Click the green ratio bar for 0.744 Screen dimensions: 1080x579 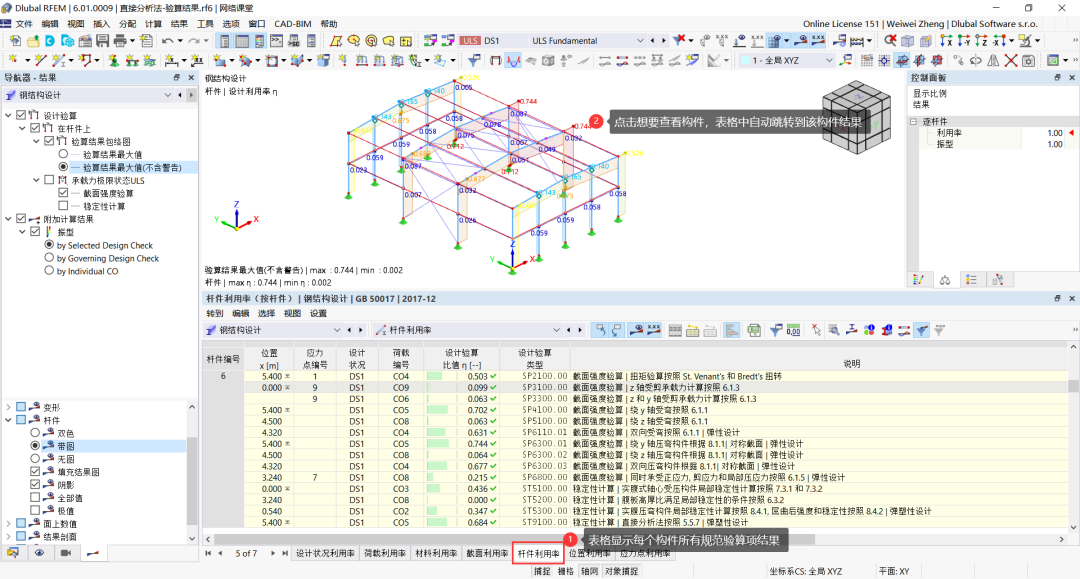coord(437,443)
